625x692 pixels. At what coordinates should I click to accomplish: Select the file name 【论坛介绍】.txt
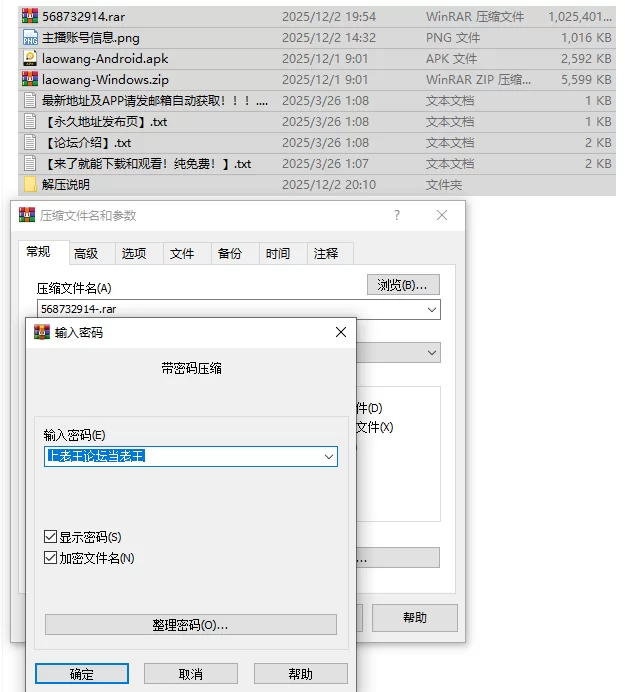[x=87, y=143]
